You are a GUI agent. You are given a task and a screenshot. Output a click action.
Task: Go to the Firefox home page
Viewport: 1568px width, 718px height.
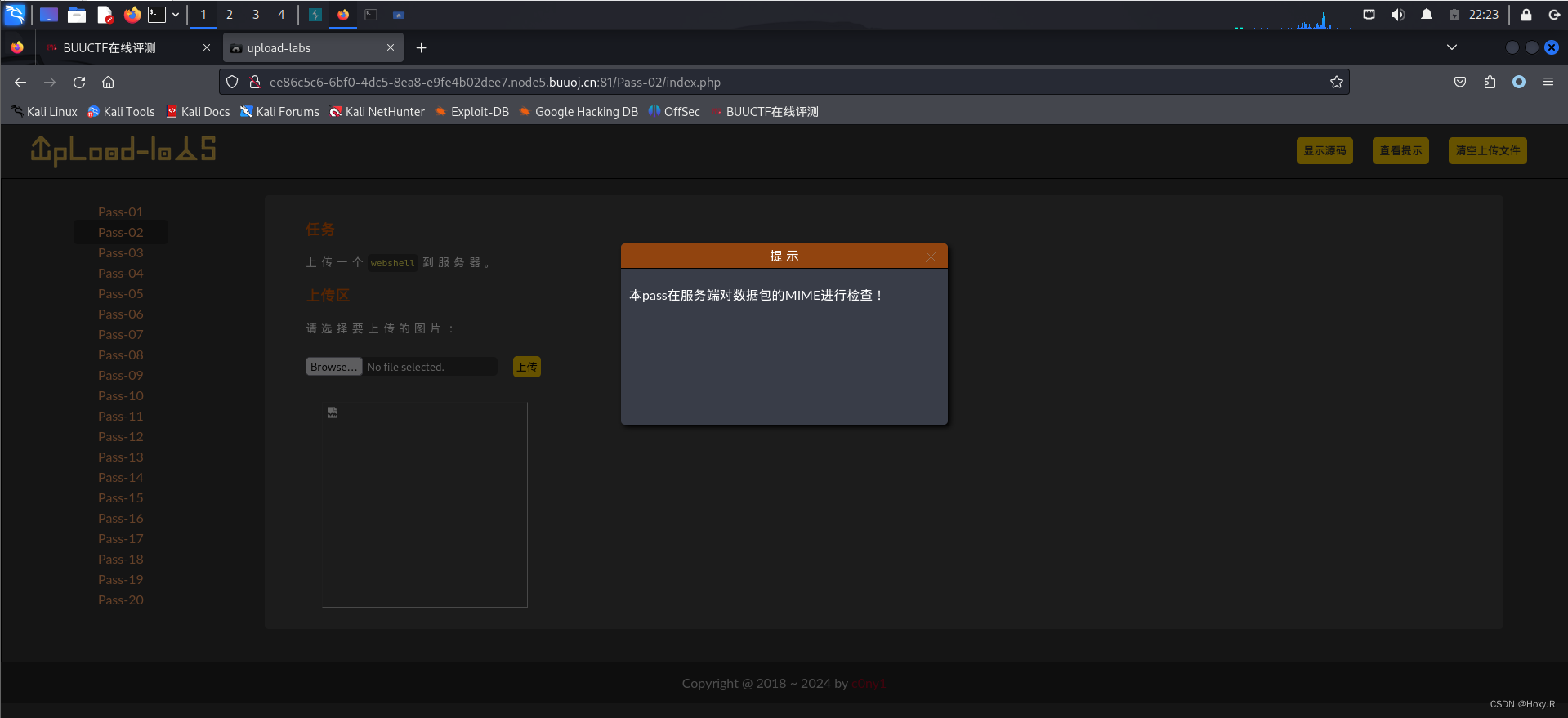(108, 82)
